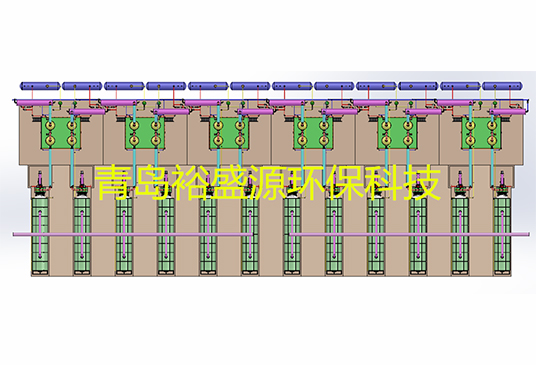
Task: Select the leftmost blue air tank
Action: (x=40, y=86)
